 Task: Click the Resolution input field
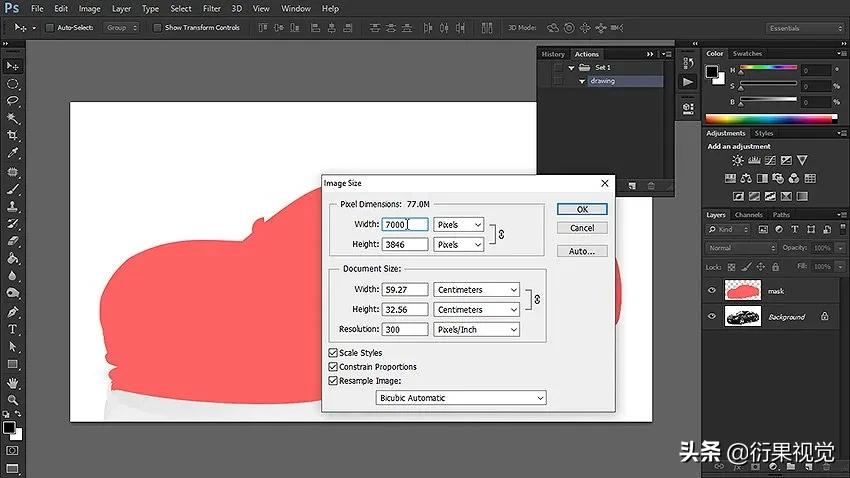tap(405, 329)
